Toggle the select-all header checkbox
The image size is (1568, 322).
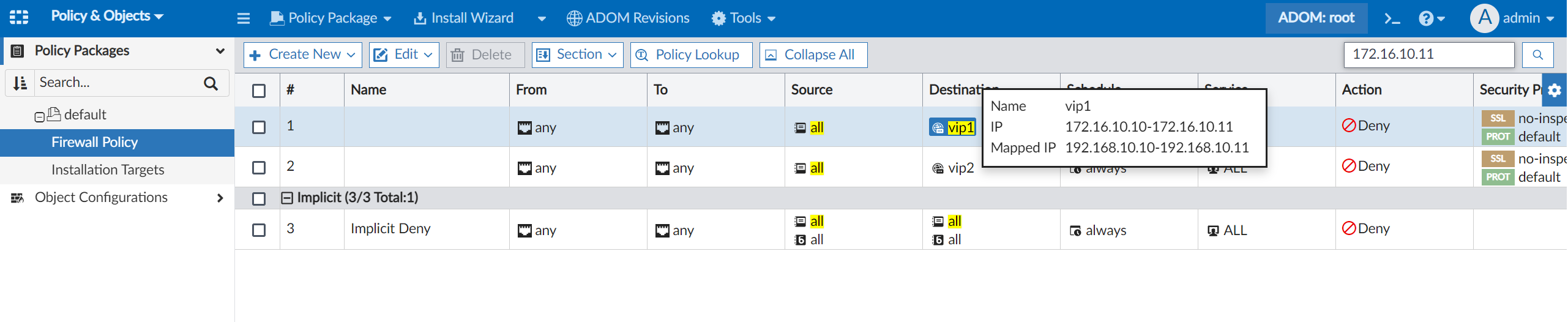(x=259, y=91)
